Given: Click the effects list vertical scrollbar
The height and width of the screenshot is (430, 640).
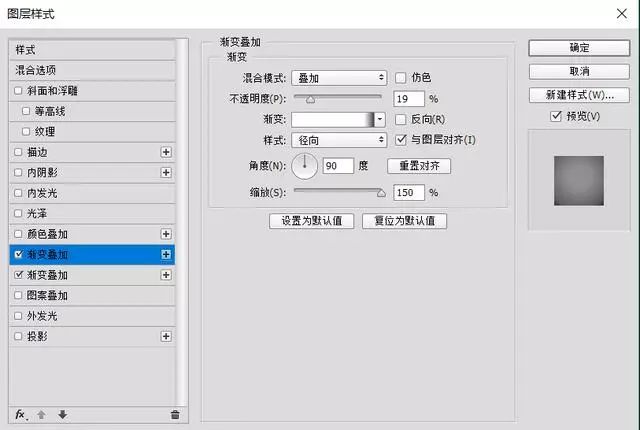Looking at the screenshot, I should point(182,222).
